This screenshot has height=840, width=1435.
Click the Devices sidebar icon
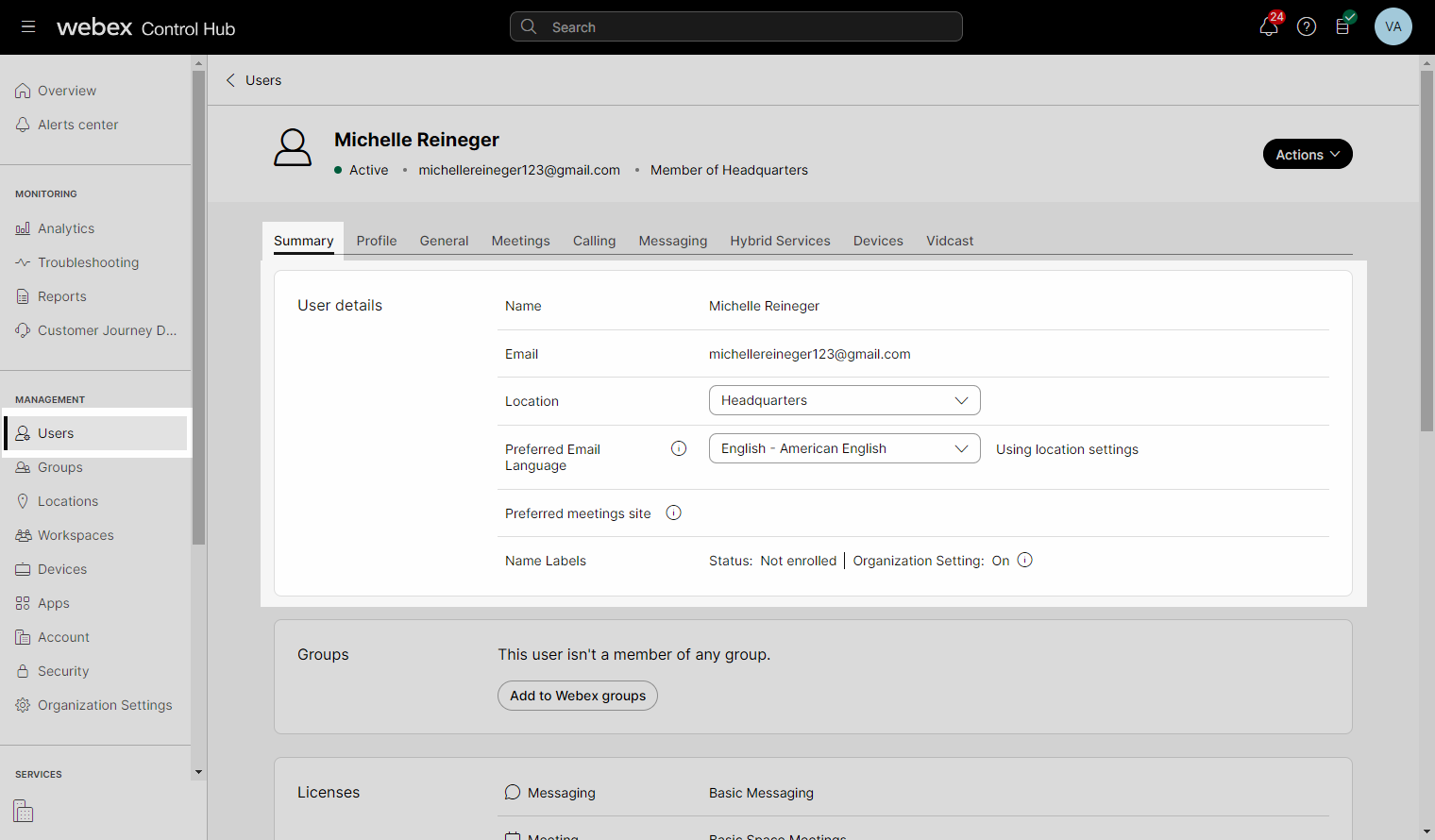pyautogui.click(x=23, y=569)
